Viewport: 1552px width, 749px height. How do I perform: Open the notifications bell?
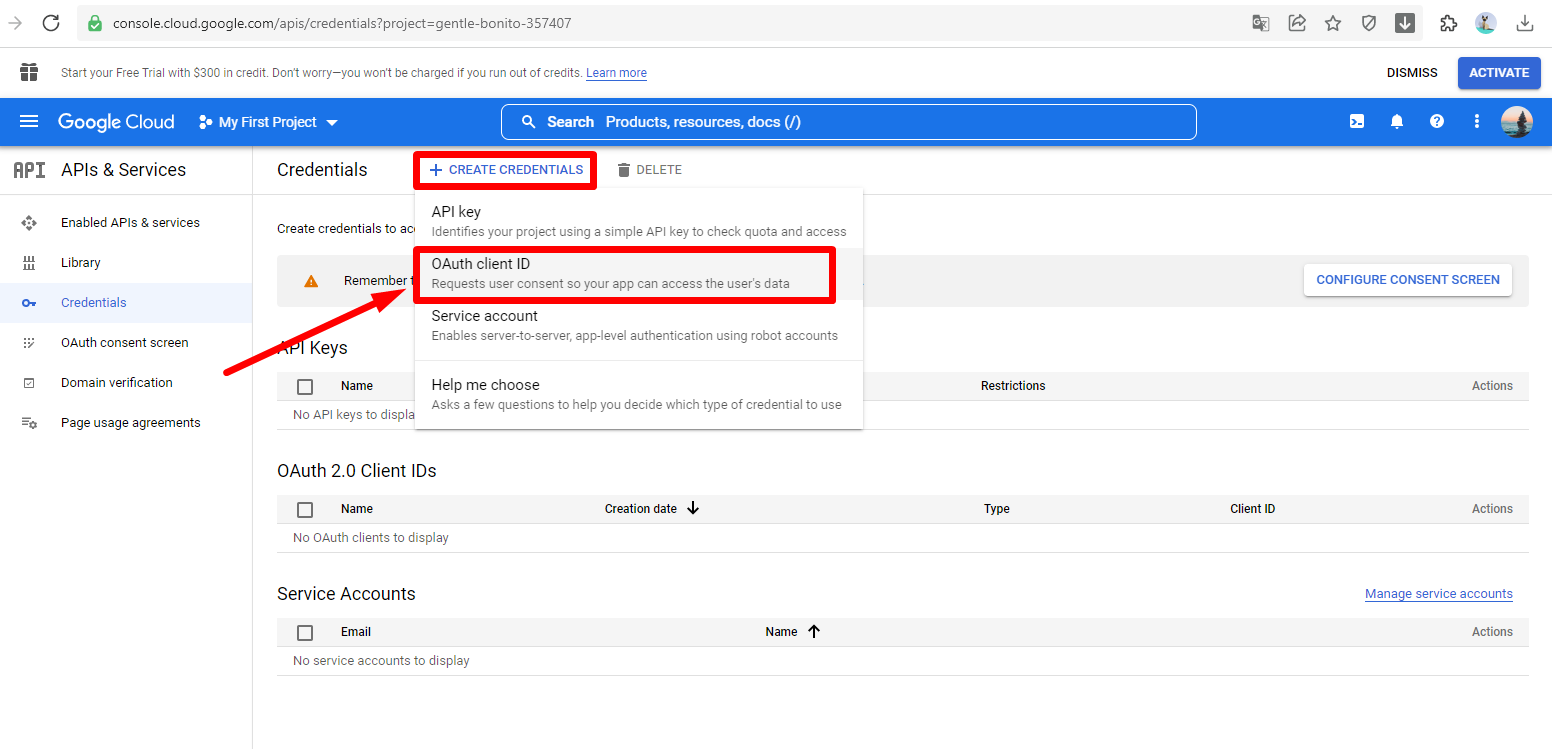point(1397,122)
